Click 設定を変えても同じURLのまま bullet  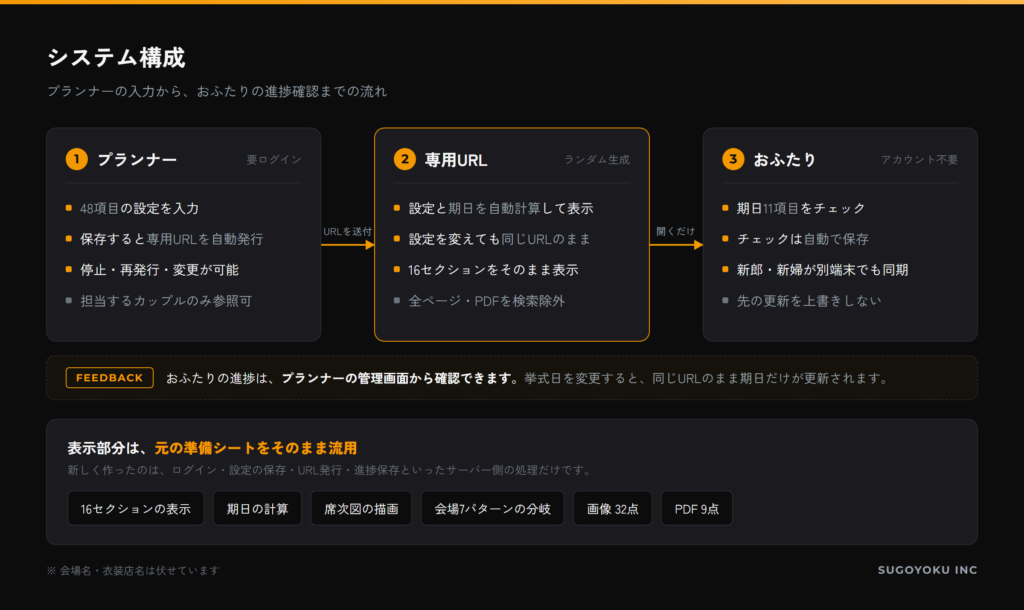click(500, 239)
